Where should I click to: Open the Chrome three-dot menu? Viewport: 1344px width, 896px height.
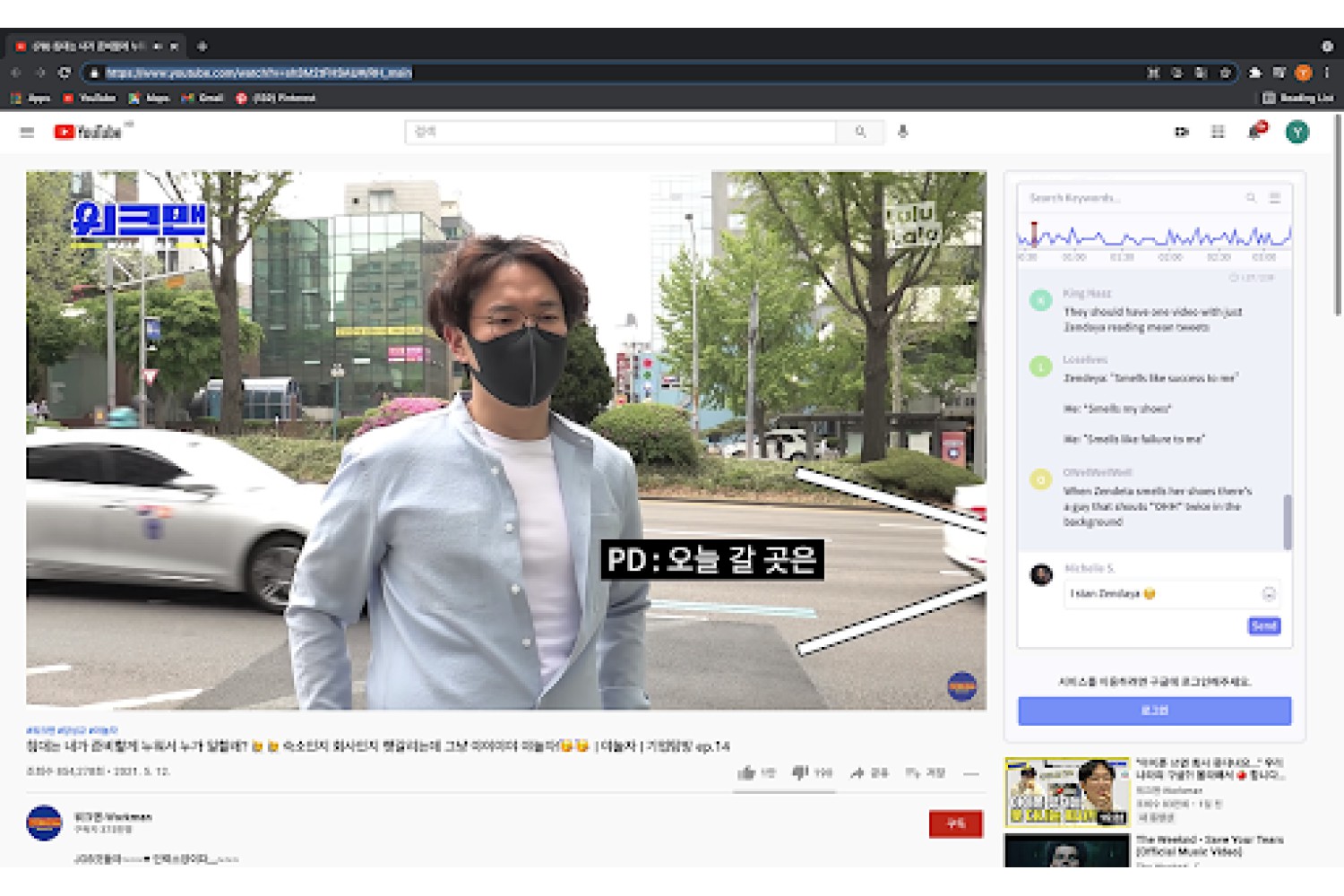tap(1327, 73)
